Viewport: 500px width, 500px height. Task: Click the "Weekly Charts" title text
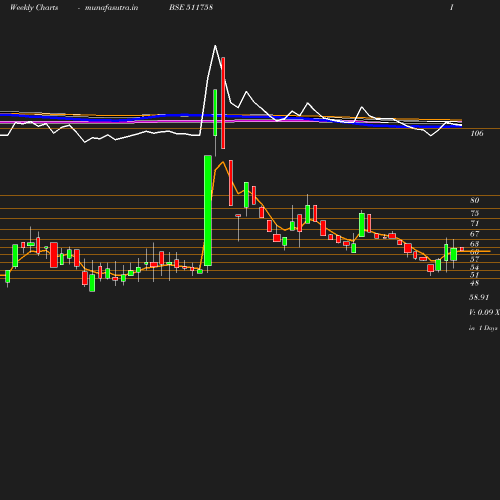tap(34, 7)
